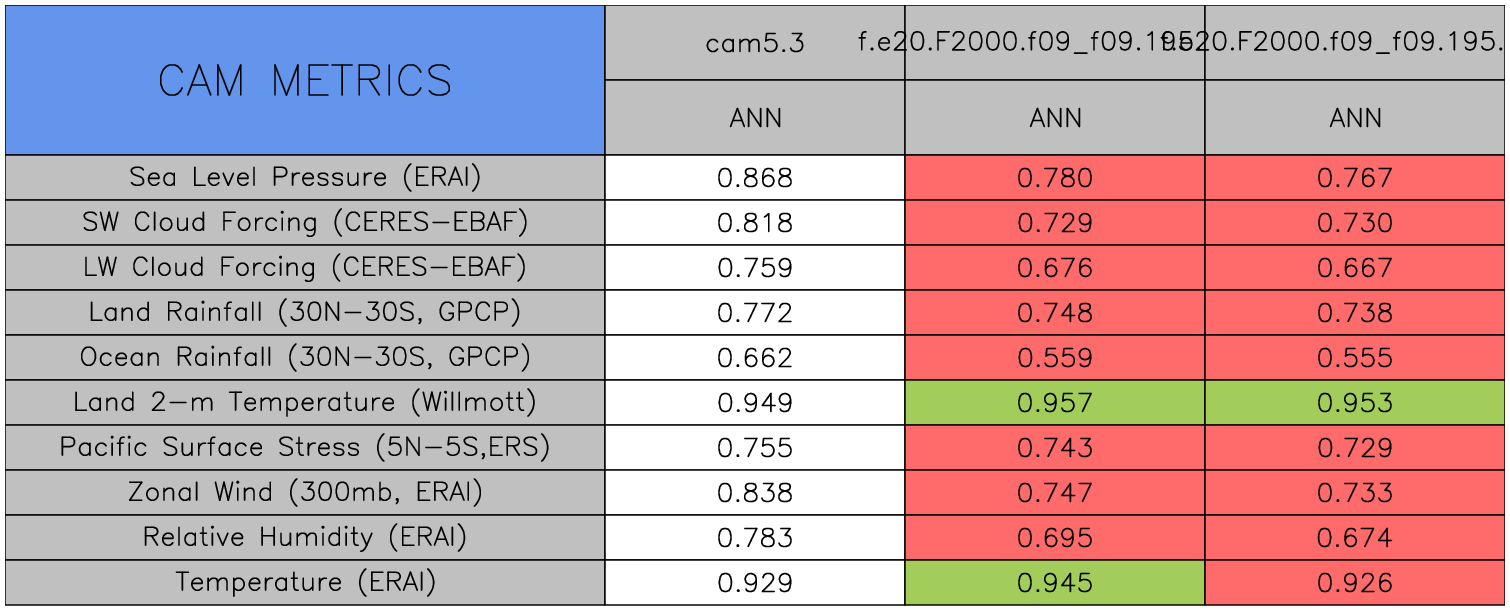The width and height of the screenshot is (1510, 611).
Task: Click the red 0.780 Sea Level Pressure cell
Action: point(1055,178)
